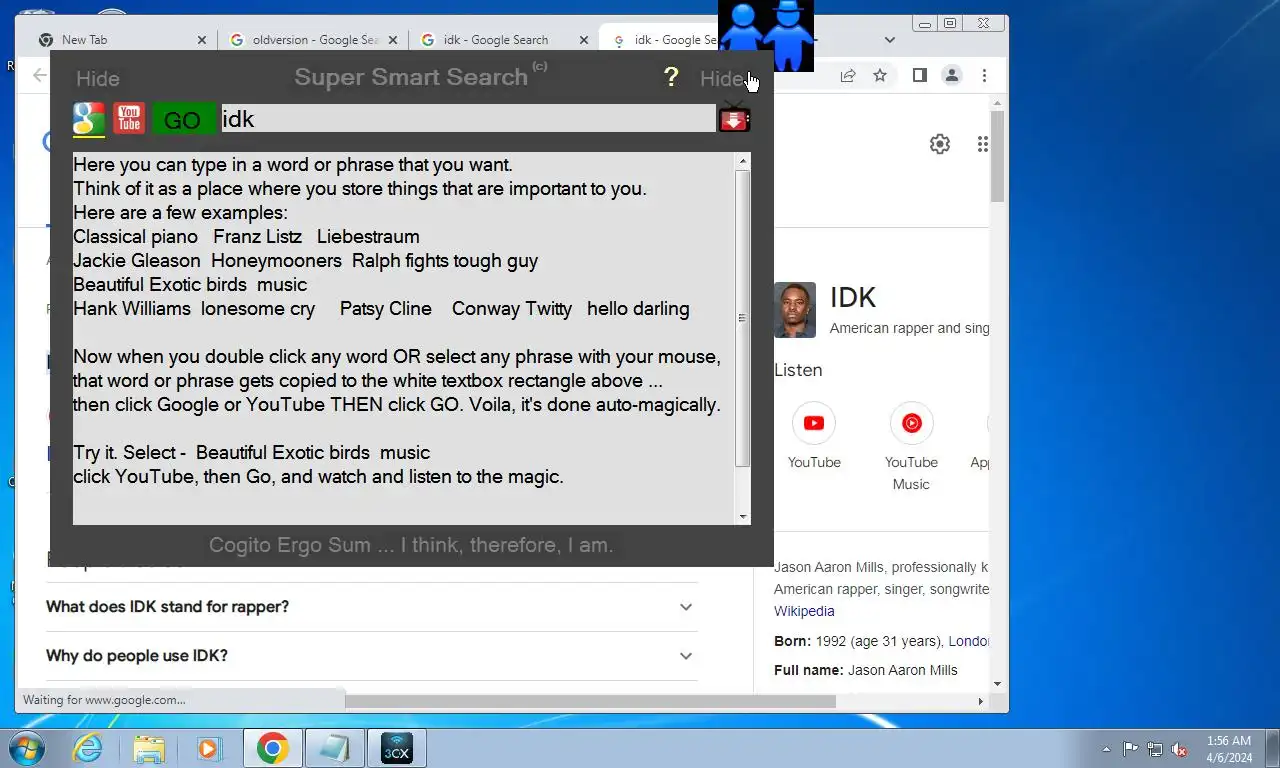Click the 'Super Smart Search' title
The width and height of the screenshot is (1280, 768).
[x=411, y=77]
